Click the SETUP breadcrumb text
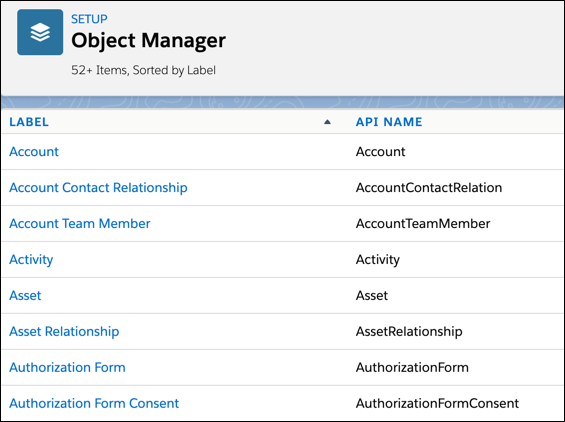 tap(89, 19)
